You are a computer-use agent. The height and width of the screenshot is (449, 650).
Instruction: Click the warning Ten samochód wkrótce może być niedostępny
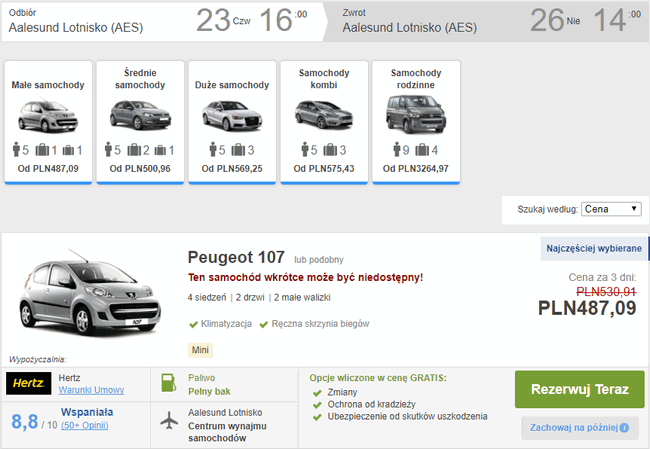point(306,277)
